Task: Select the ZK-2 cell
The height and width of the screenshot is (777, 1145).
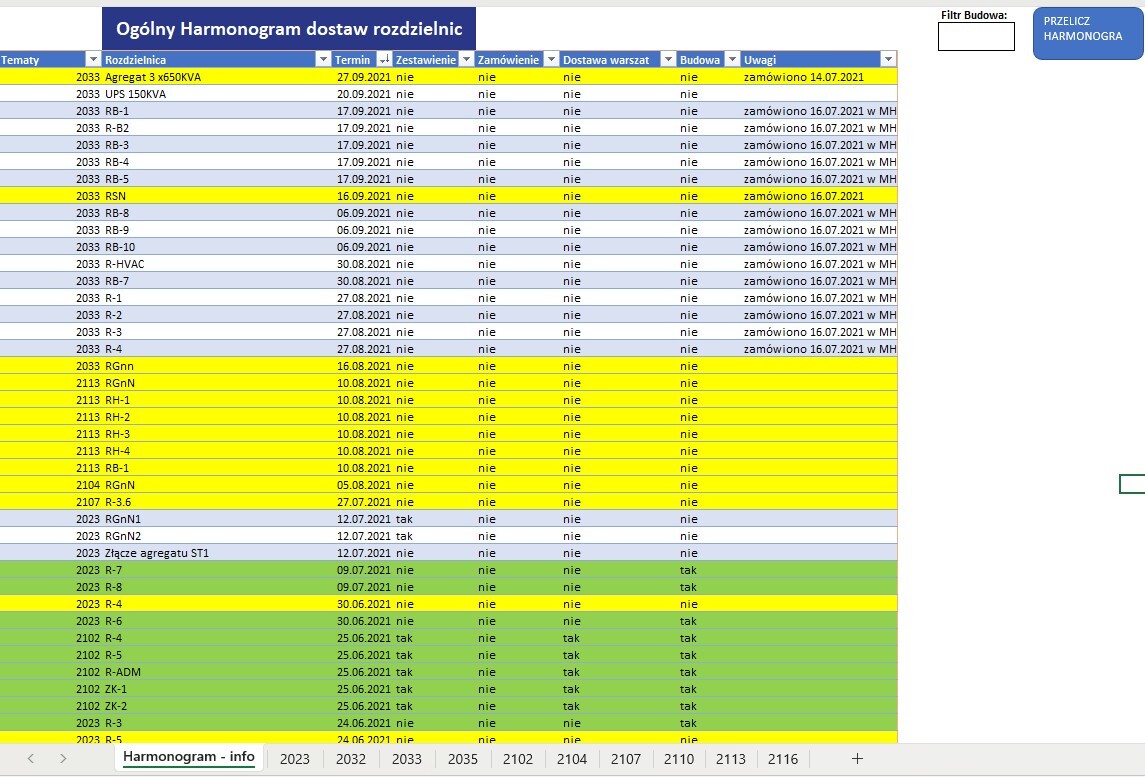Action: pyautogui.click(x=217, y=706)
